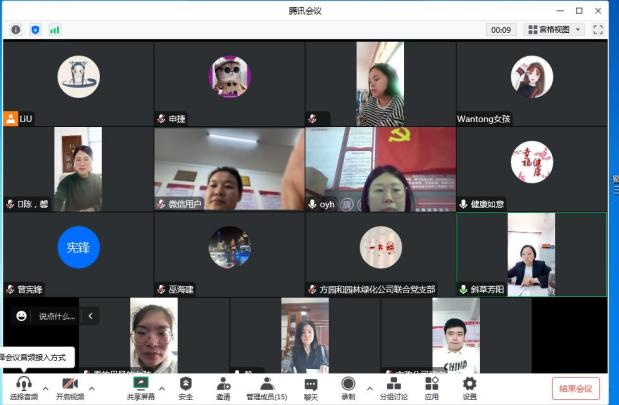
Task: Select 申捷 participant cat avatar
Action: (230, 77)
